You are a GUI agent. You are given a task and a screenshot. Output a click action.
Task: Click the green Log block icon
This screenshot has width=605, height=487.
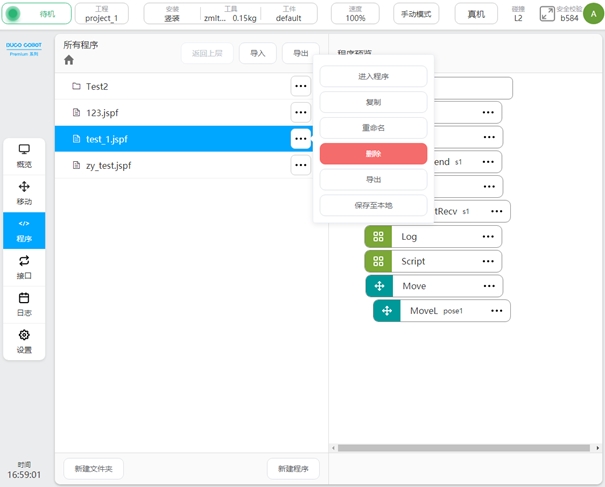[x=378, y=237]
